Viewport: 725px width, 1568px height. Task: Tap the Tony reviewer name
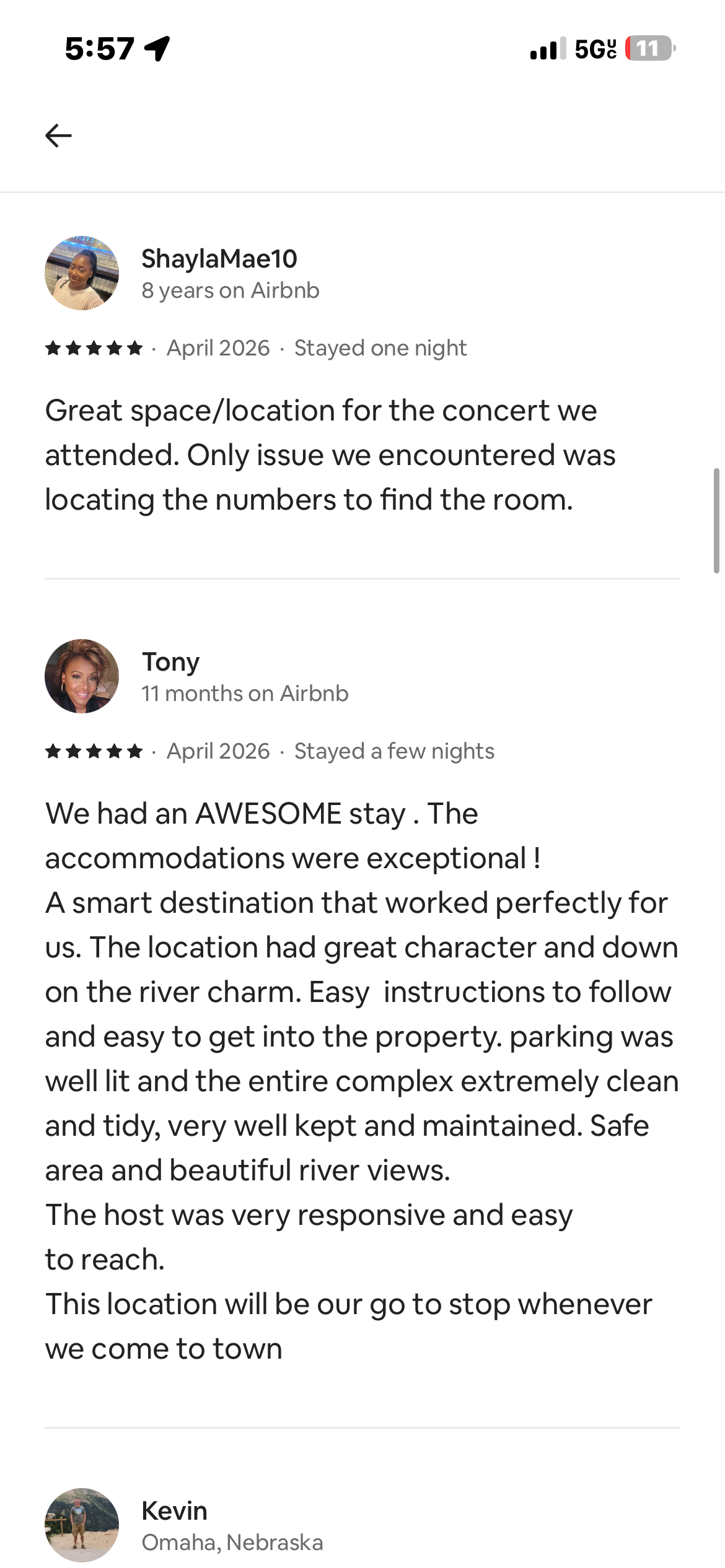point(170,662)
